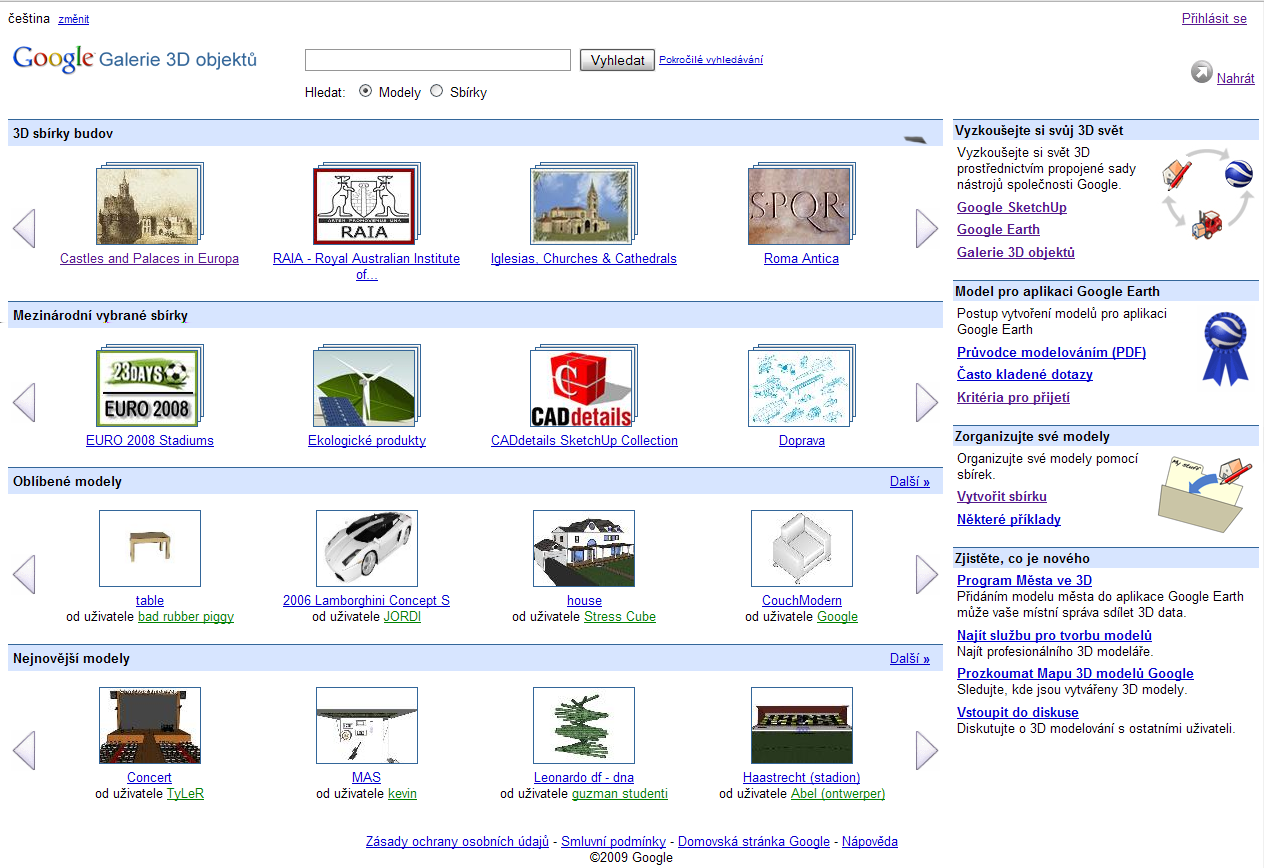Click Nápověda footer link
The height and width of the screenshot is (868, 1264).
(x=870, y=841)
